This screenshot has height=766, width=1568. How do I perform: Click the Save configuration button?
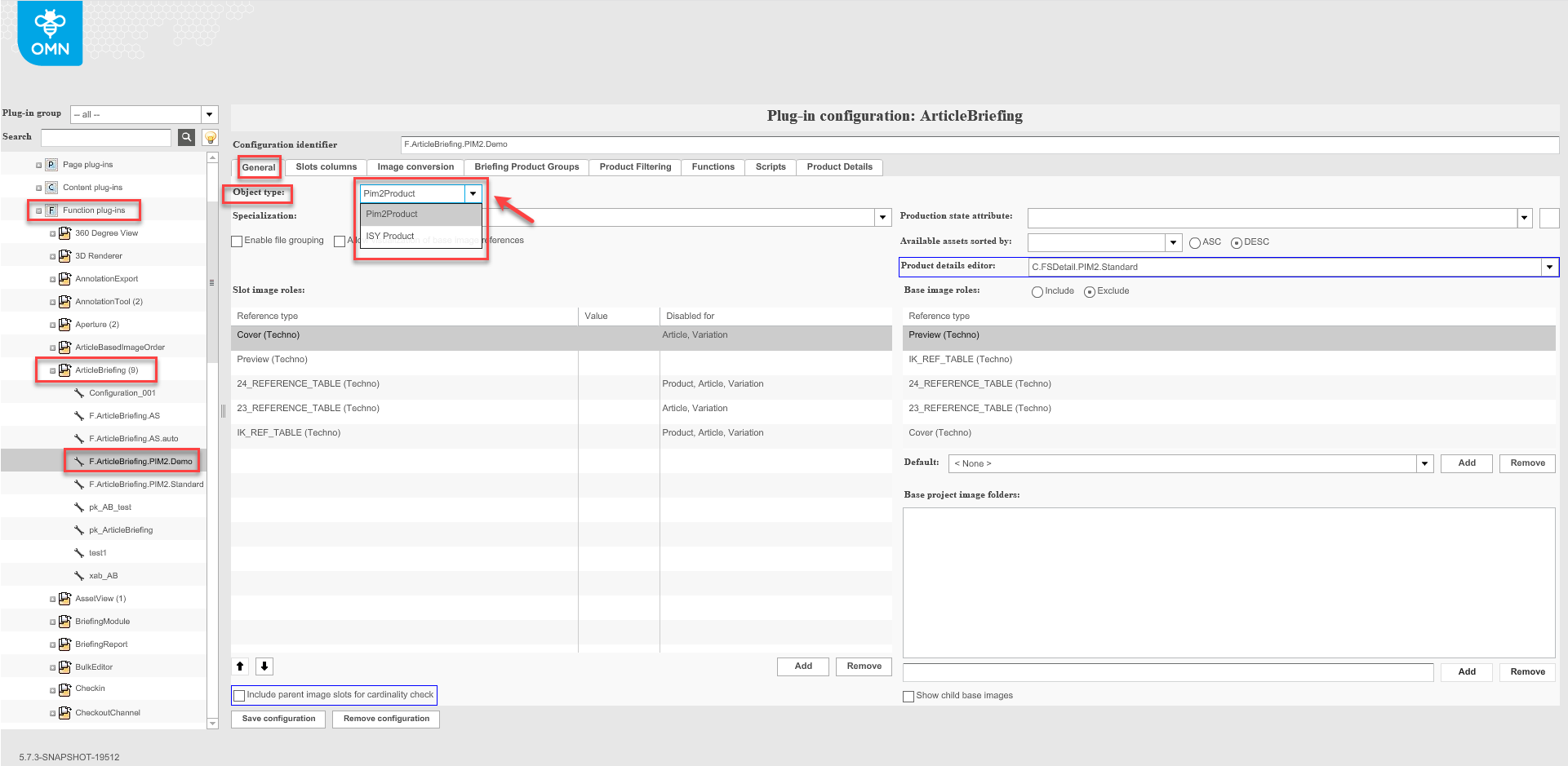278,719
